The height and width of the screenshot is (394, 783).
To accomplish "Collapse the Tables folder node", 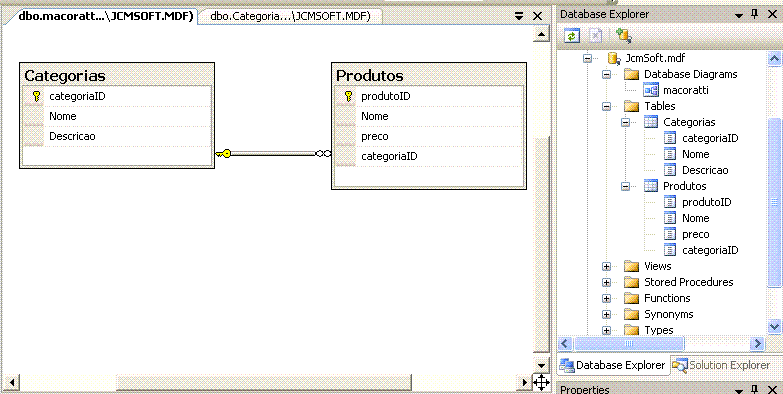I will [606, 106].
